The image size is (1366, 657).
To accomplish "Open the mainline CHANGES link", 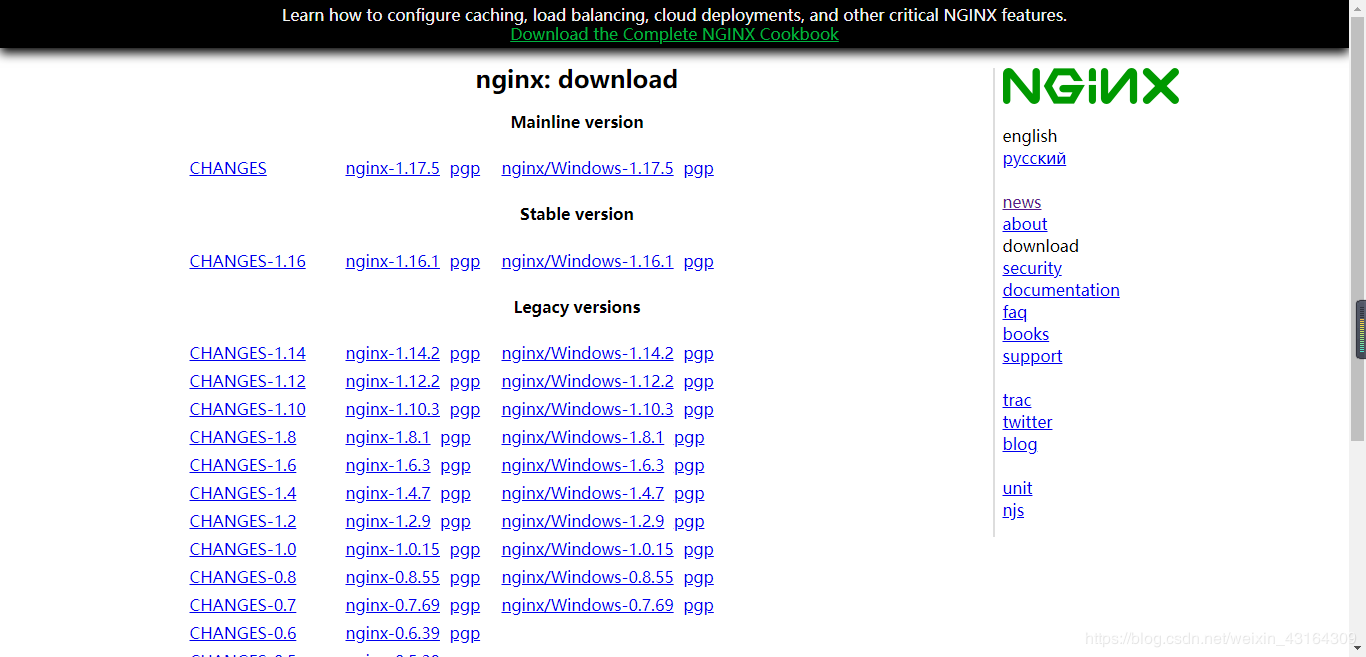I will coord(228,168).
